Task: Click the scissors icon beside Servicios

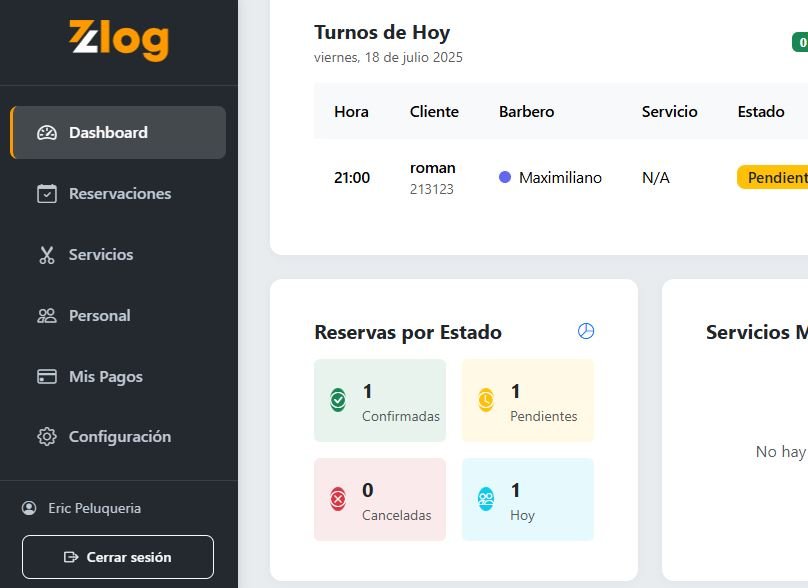Action: point(45,254)
